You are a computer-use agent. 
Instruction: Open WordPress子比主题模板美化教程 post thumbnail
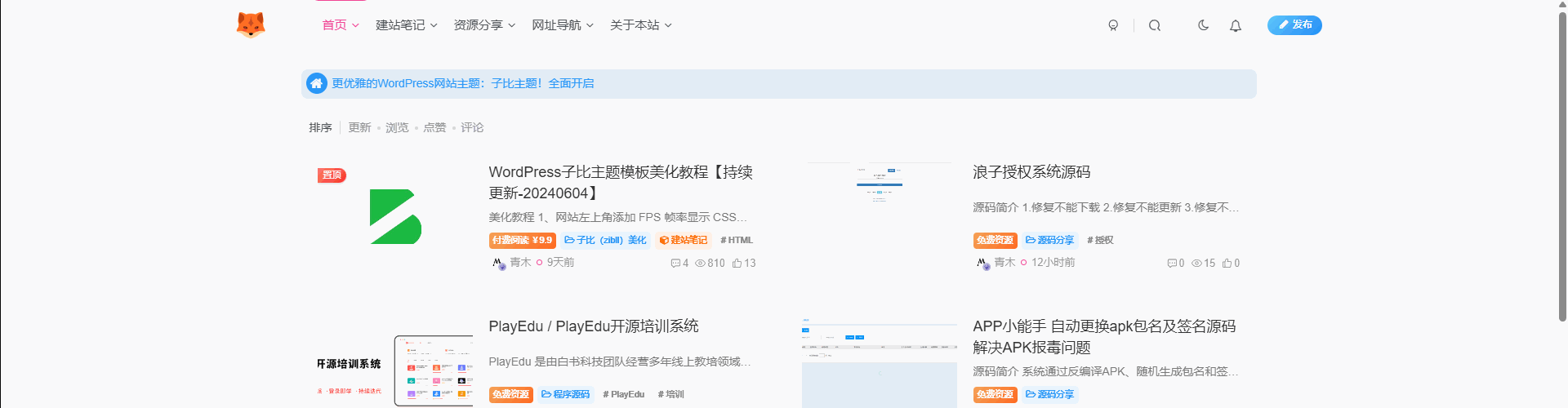[395, 216]
